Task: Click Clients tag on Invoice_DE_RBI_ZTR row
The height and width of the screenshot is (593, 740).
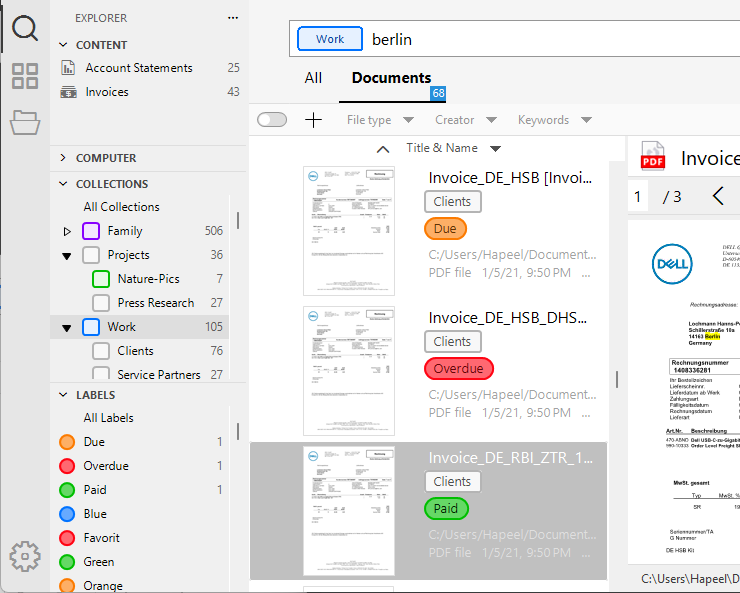Action: tap(453, 482)
